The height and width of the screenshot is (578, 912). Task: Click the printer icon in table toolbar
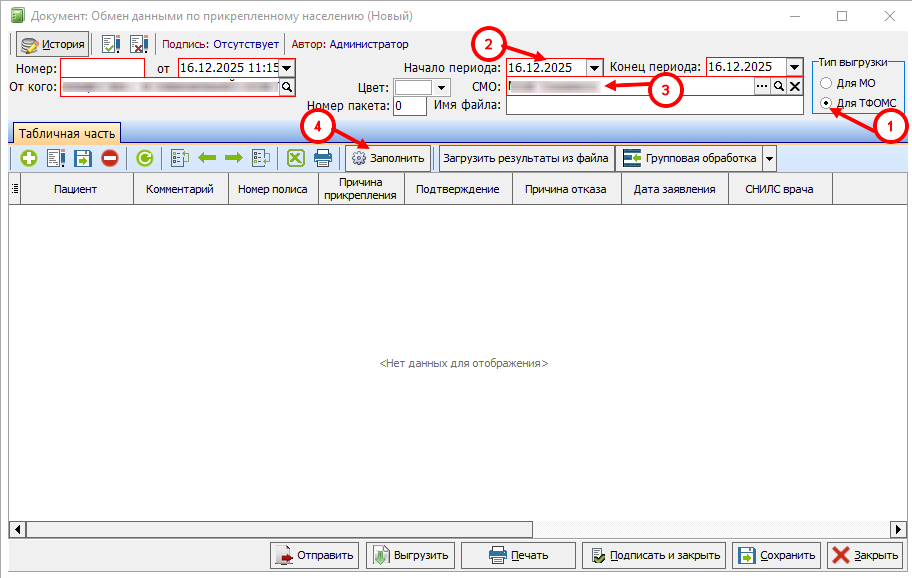click(x=323, y=158)
